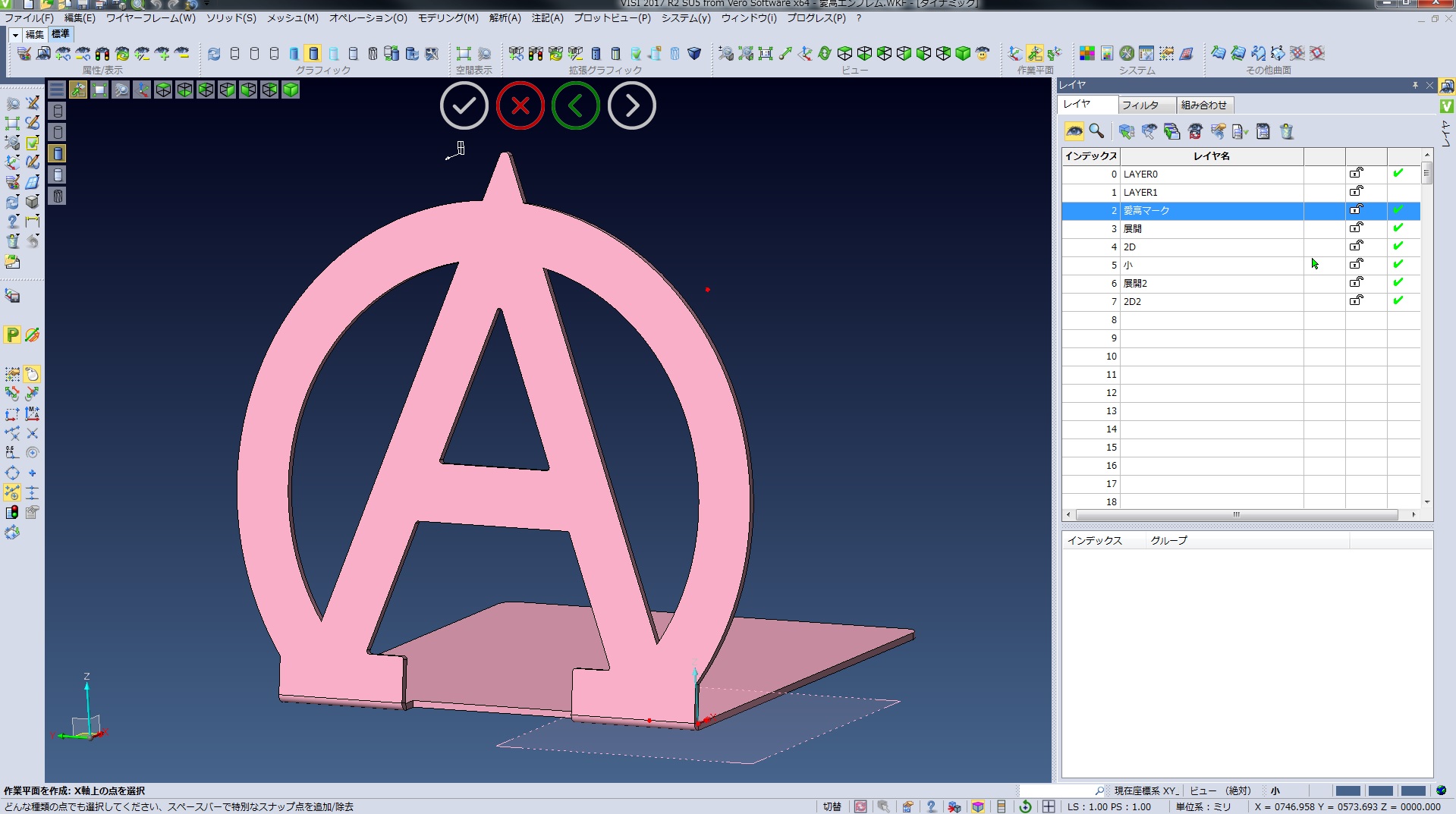Go forward with the right-arrow circle
Image resolution: width=1456 pixels, height=814 pixels.
(x=632, y=105)
